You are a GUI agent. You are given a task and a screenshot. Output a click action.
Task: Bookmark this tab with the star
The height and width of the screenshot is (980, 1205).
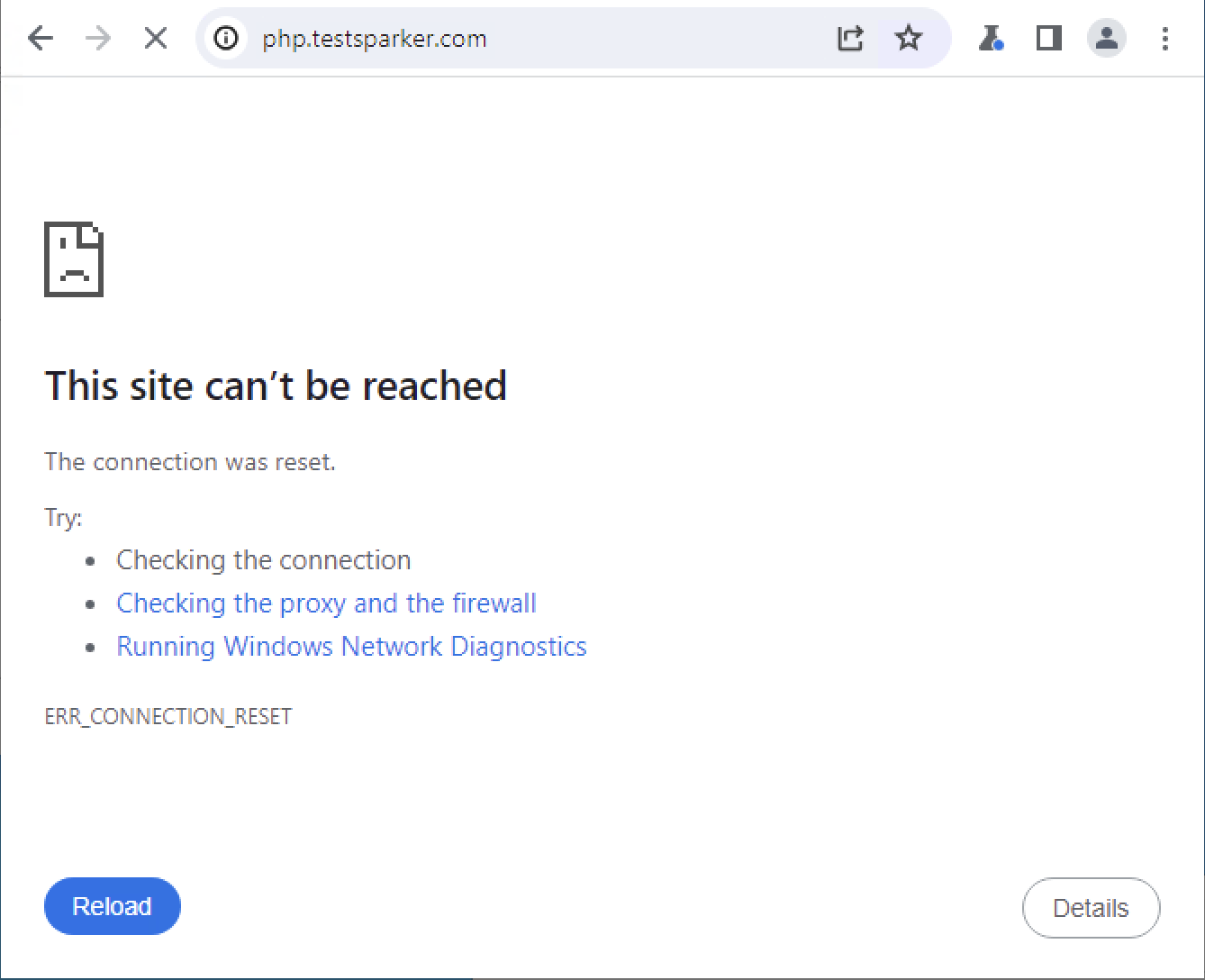click(909, 39)
